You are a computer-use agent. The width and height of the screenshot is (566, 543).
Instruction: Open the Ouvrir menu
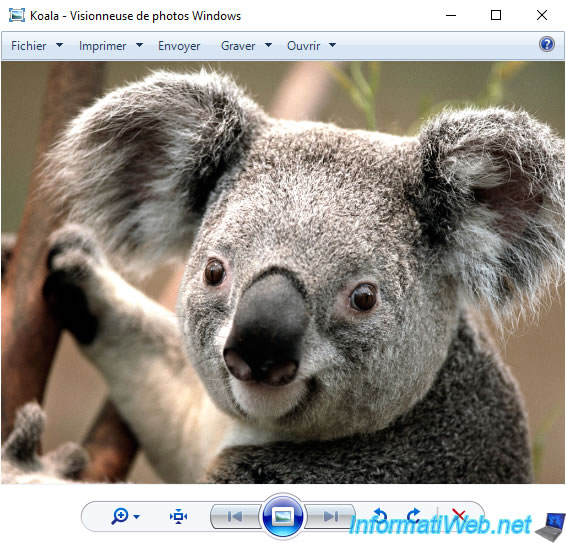pyautogui.click(x=304, y=46)
